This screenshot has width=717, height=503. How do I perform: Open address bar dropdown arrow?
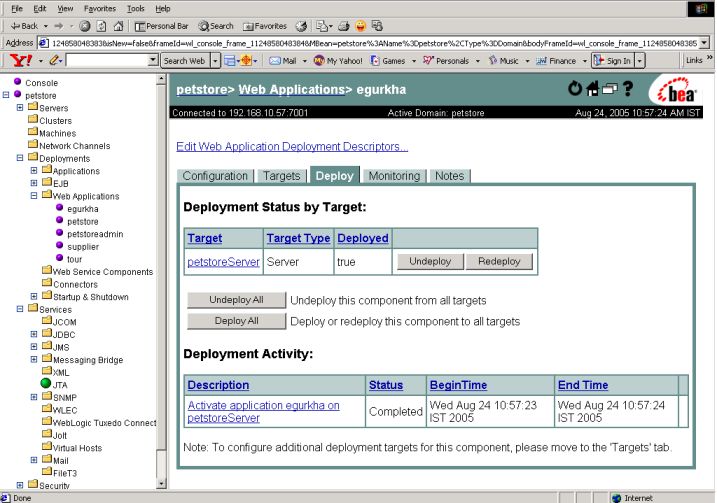point(704,43)
